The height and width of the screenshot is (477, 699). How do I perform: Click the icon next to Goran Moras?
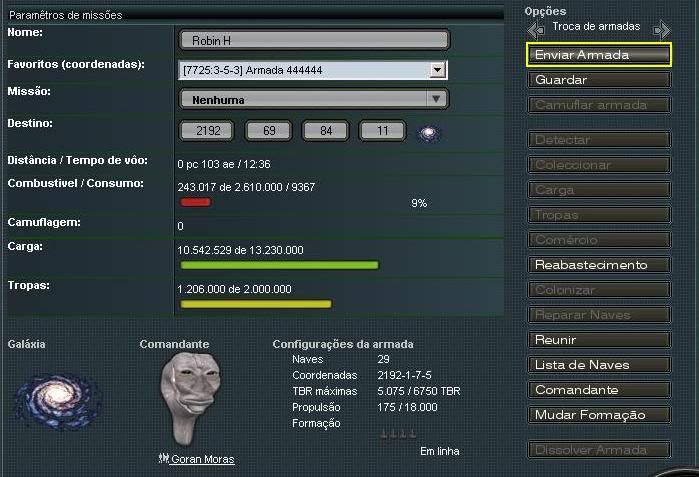point(163,459)
